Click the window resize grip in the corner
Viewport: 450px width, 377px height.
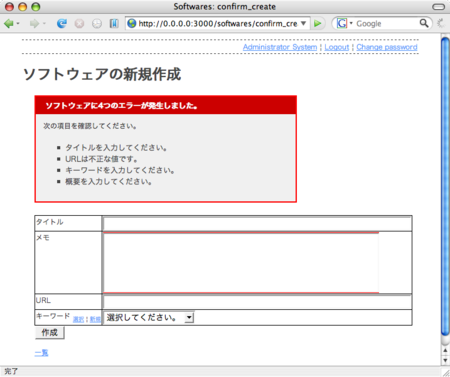pyautogui.click(x=445, y=372)
